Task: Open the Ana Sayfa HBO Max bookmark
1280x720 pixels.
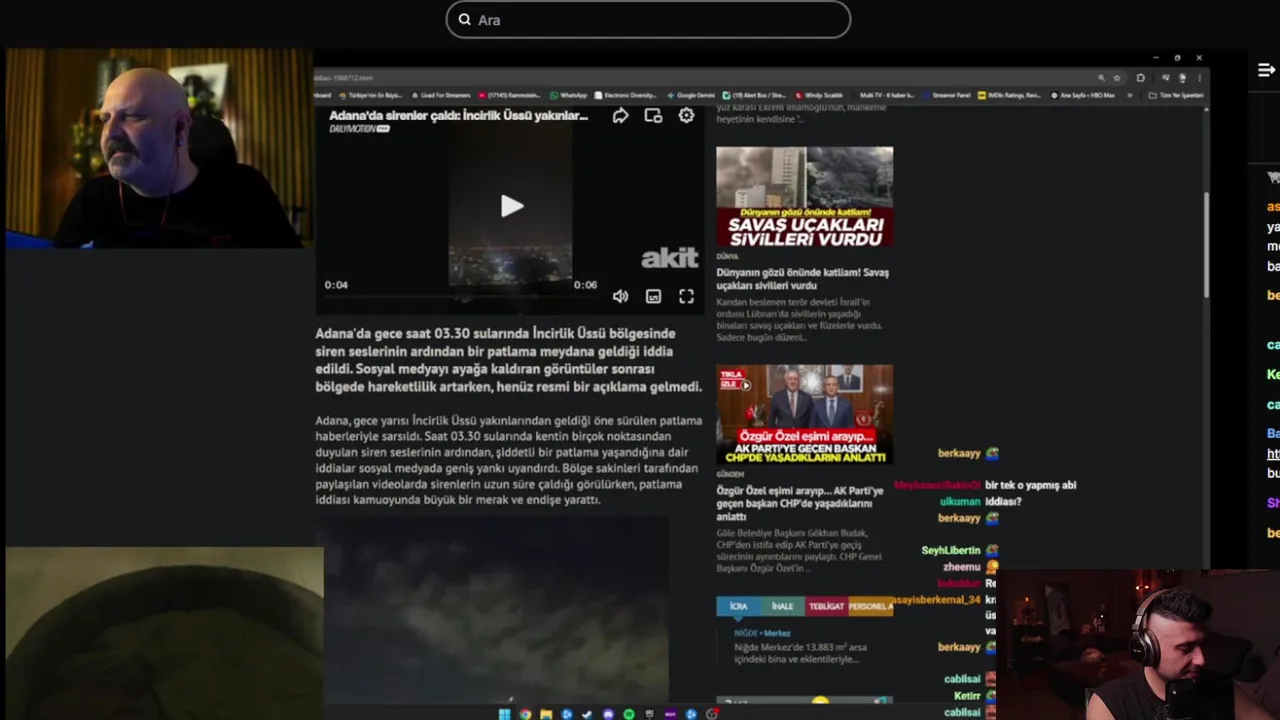Action: [1084, 95]
